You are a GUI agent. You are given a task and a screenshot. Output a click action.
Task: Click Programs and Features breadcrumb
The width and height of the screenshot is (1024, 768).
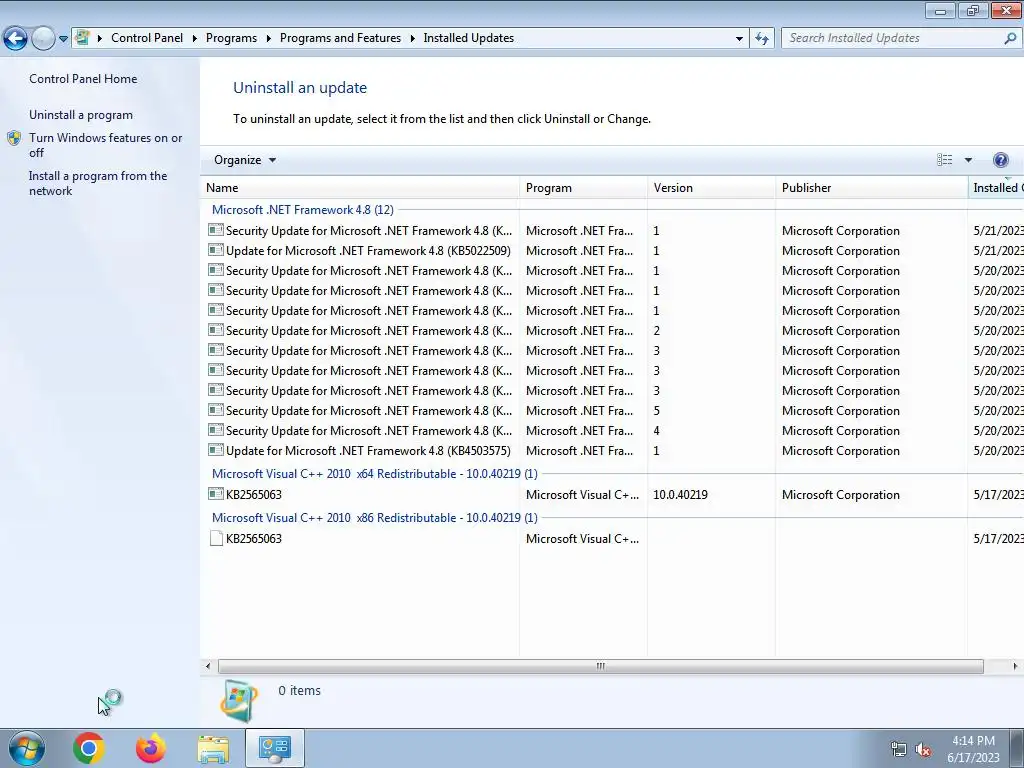[340, 38]
